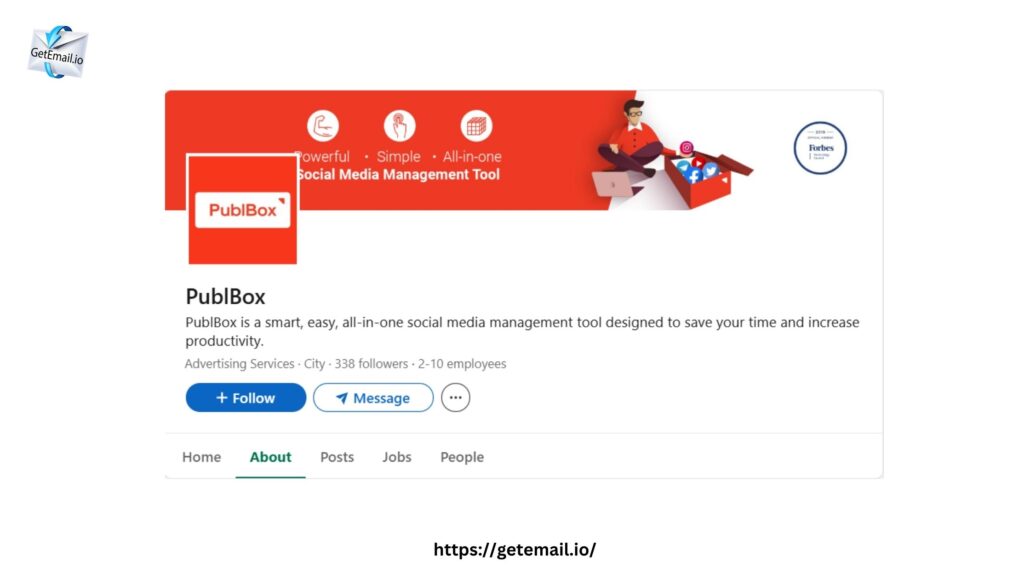Open the three-dot more options menu

pyautogui.click(x=455, y=398)
